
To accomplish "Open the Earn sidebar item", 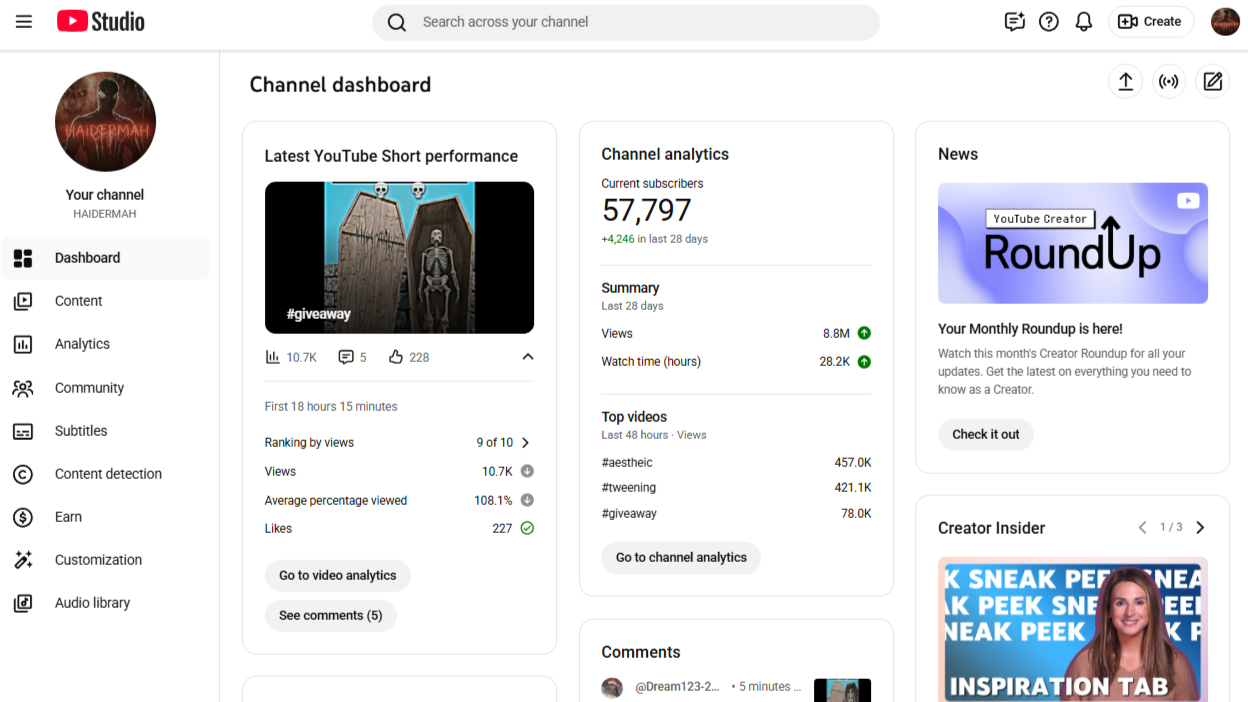I will coord(68,517).
